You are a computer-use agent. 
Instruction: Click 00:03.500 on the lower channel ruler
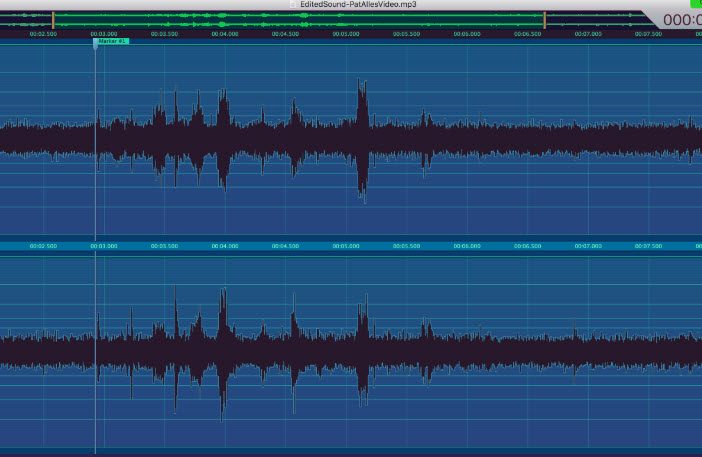pos(164,246)
